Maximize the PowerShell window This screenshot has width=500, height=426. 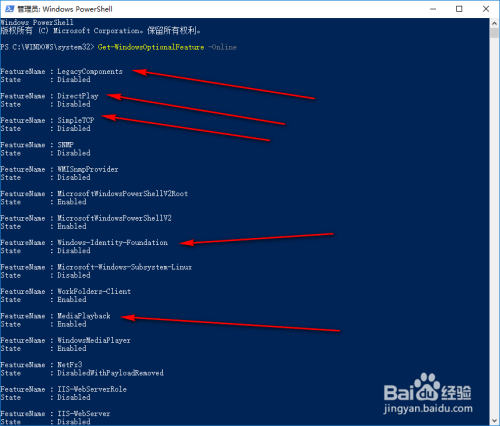459,9
